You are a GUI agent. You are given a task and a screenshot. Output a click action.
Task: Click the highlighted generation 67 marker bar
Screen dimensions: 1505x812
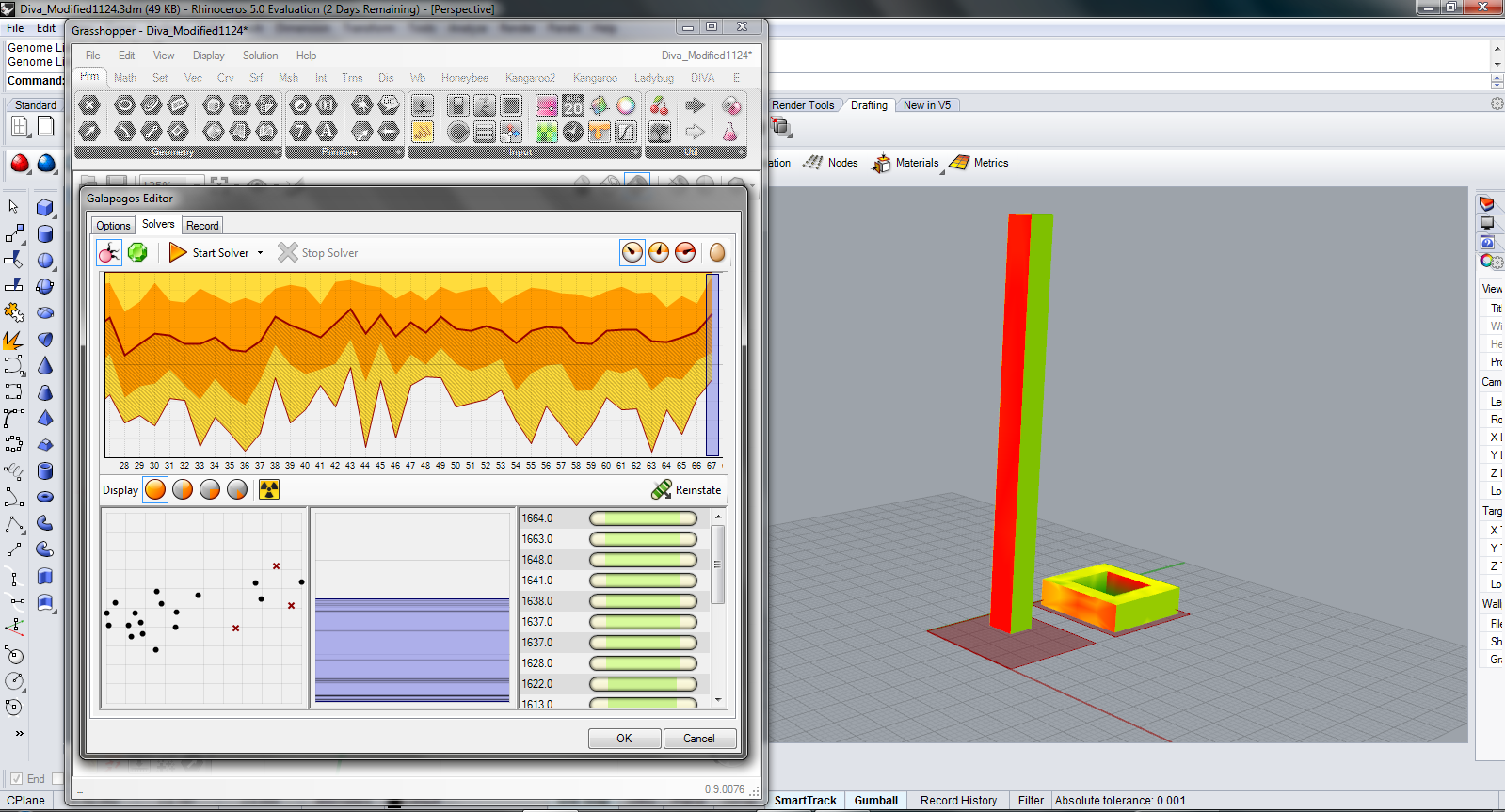coord(712,365)
